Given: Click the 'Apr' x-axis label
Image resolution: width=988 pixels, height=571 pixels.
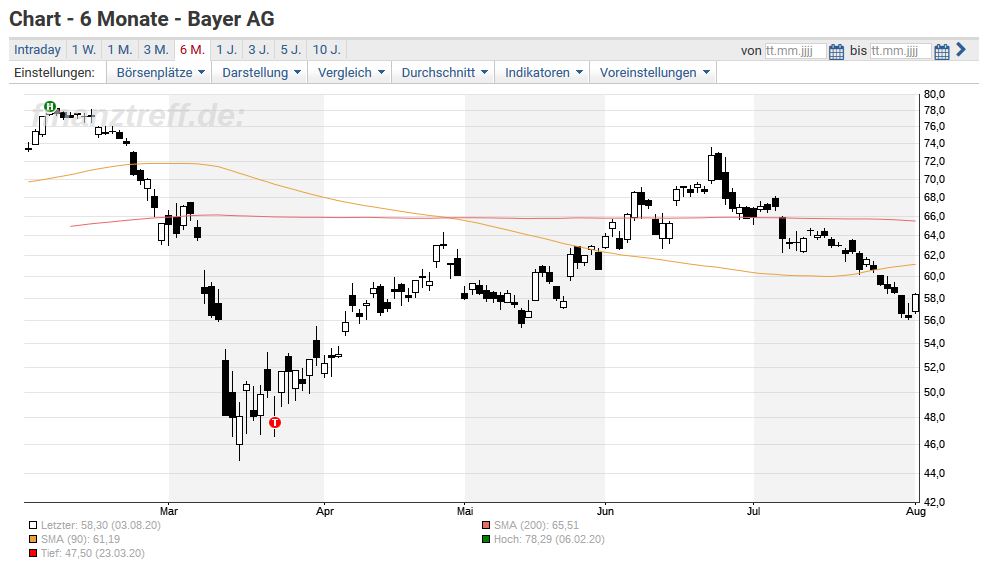Looking at the screenshot, I should point(325,511).
